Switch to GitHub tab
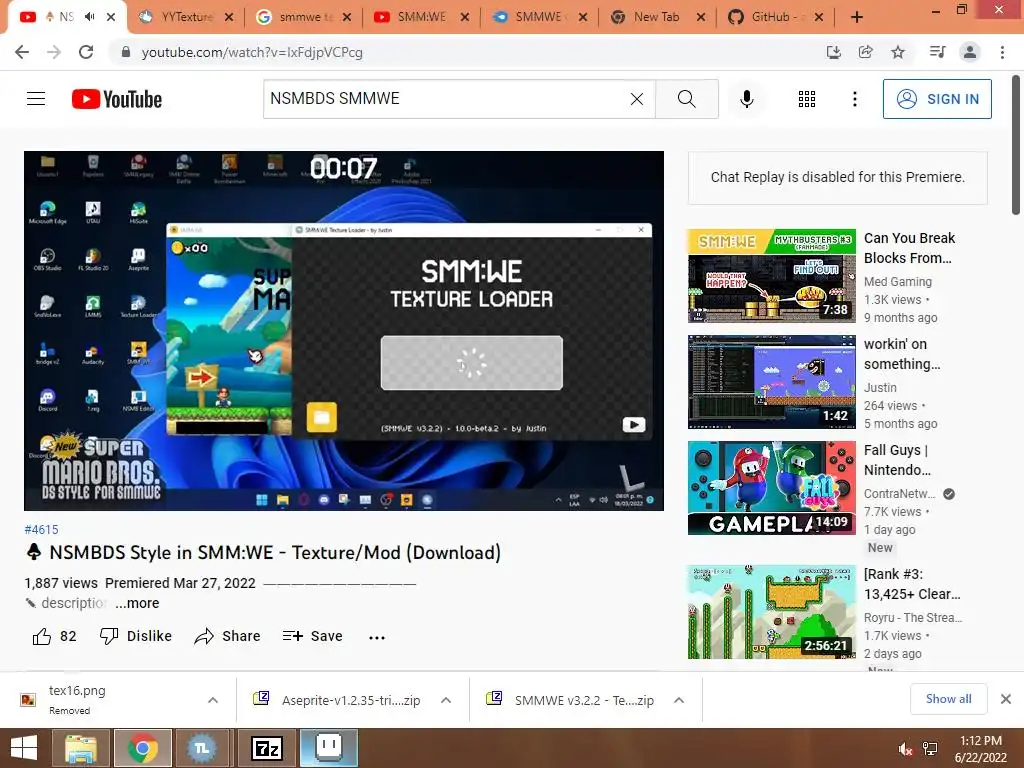 [x=774, y=17]
